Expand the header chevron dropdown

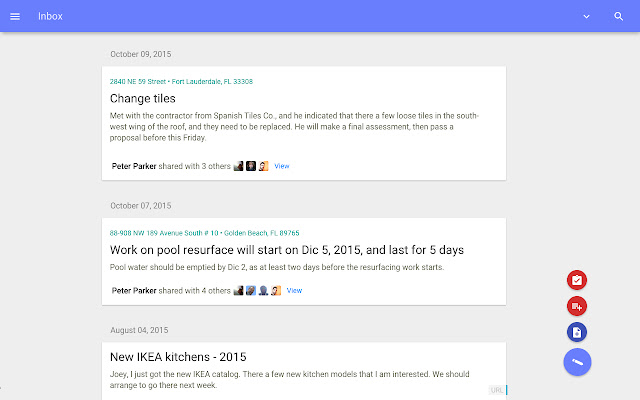[587, 16]
